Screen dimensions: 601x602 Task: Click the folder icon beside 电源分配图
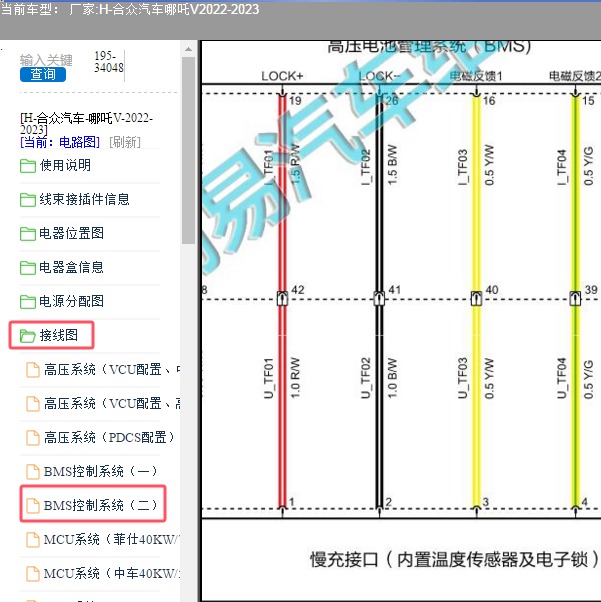(x=28, y=301)
